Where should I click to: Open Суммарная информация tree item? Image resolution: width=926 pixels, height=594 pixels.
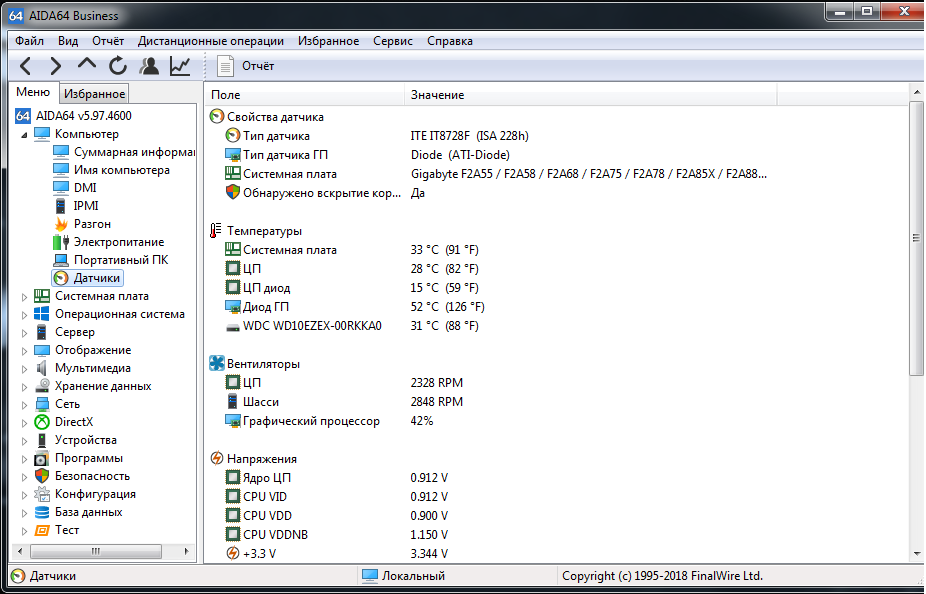point(124,152)
